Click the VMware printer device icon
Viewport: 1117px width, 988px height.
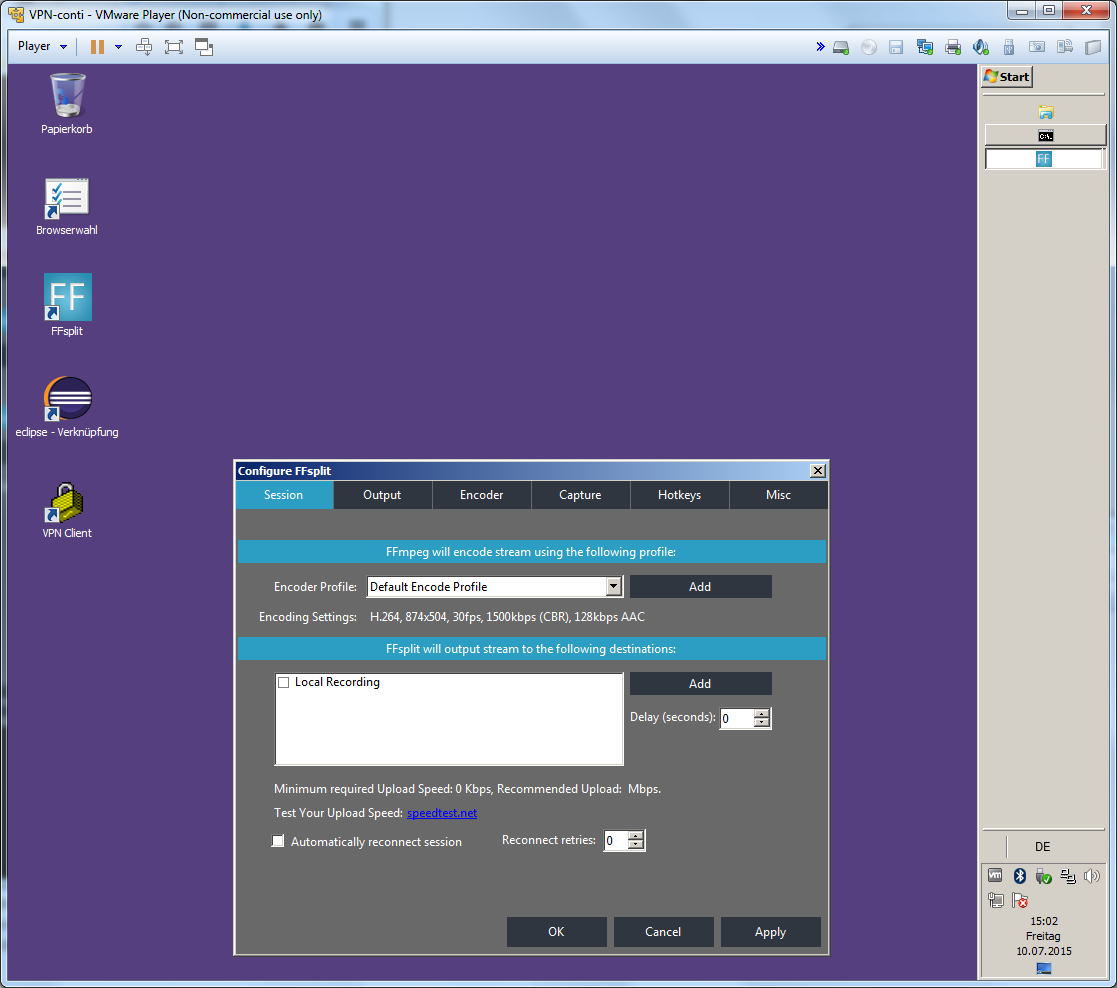pos(952,48)
